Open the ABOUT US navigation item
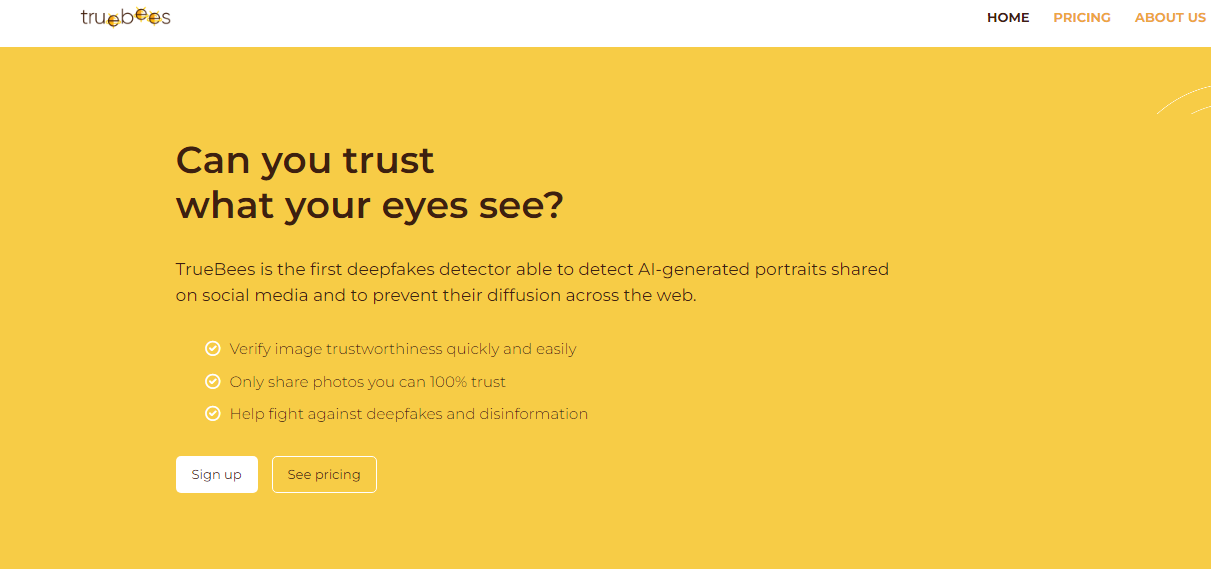This screenshot has height=569, width=1211. coord(1170,18)
